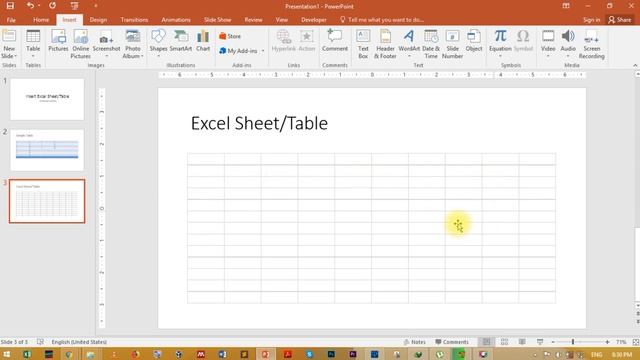The height and width of the screenshot is (360, 640).
Task: Insert an Equation
Action: click(x=500, y=44)
